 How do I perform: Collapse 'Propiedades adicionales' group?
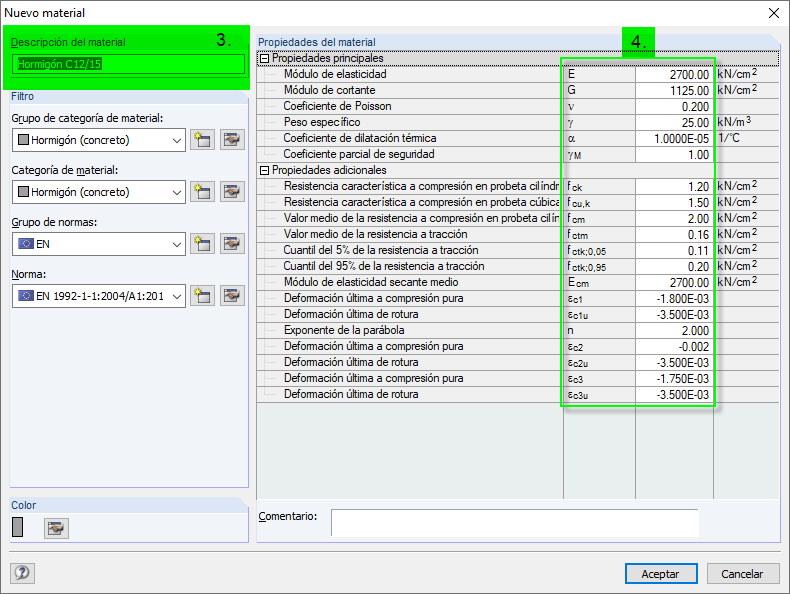click(x=265, y=170)
